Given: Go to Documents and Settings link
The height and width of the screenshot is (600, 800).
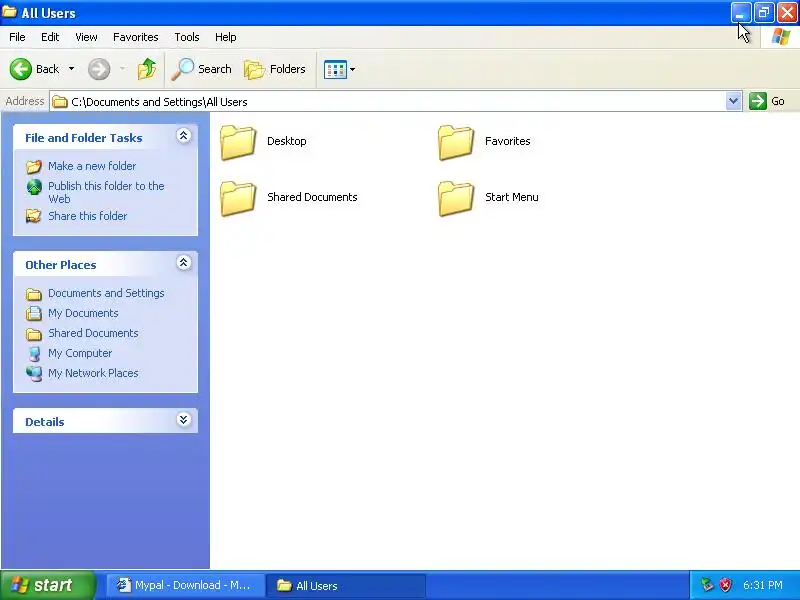Looking at the screenshot, I should pos(106,293).
